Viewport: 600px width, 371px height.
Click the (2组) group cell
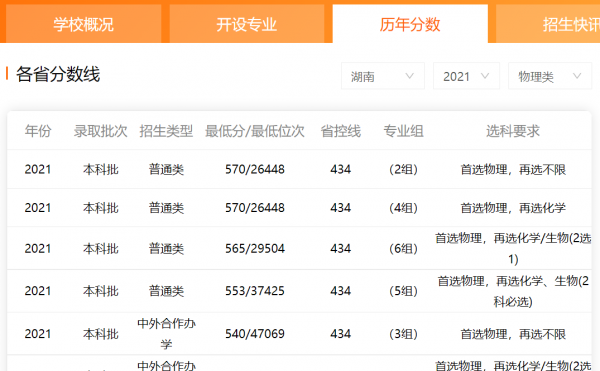click(403, 169)
